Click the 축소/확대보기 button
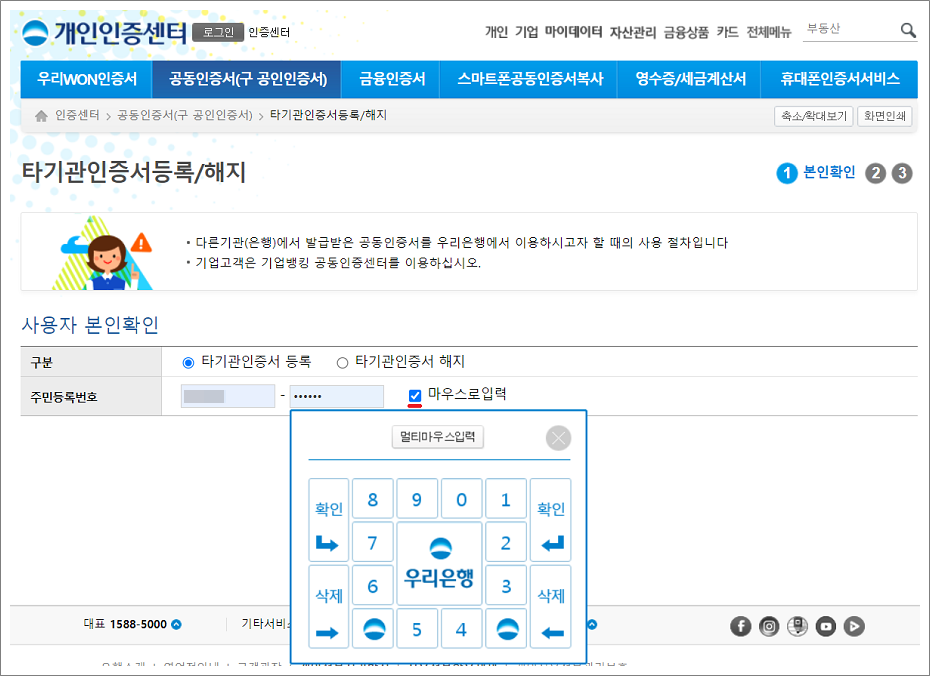This screenshot has height=676, width=930. (814, 116)
